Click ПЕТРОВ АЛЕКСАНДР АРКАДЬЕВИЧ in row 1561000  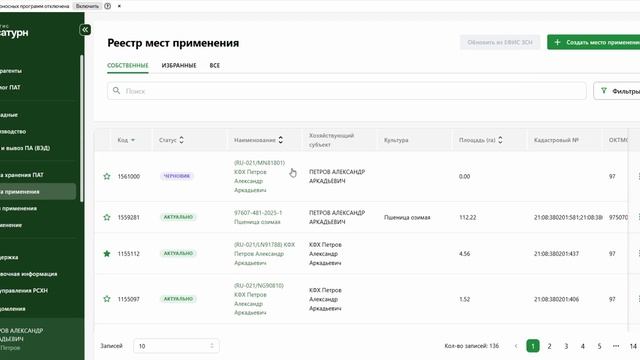click(x=337, y=176)
